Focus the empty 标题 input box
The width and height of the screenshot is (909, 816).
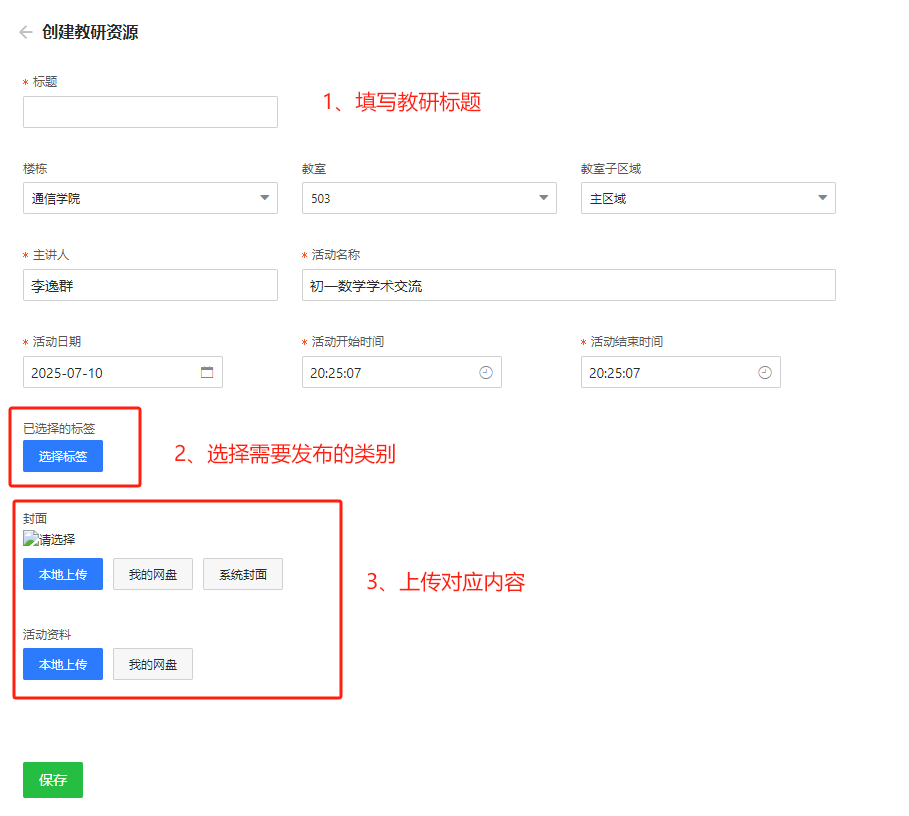150,112
